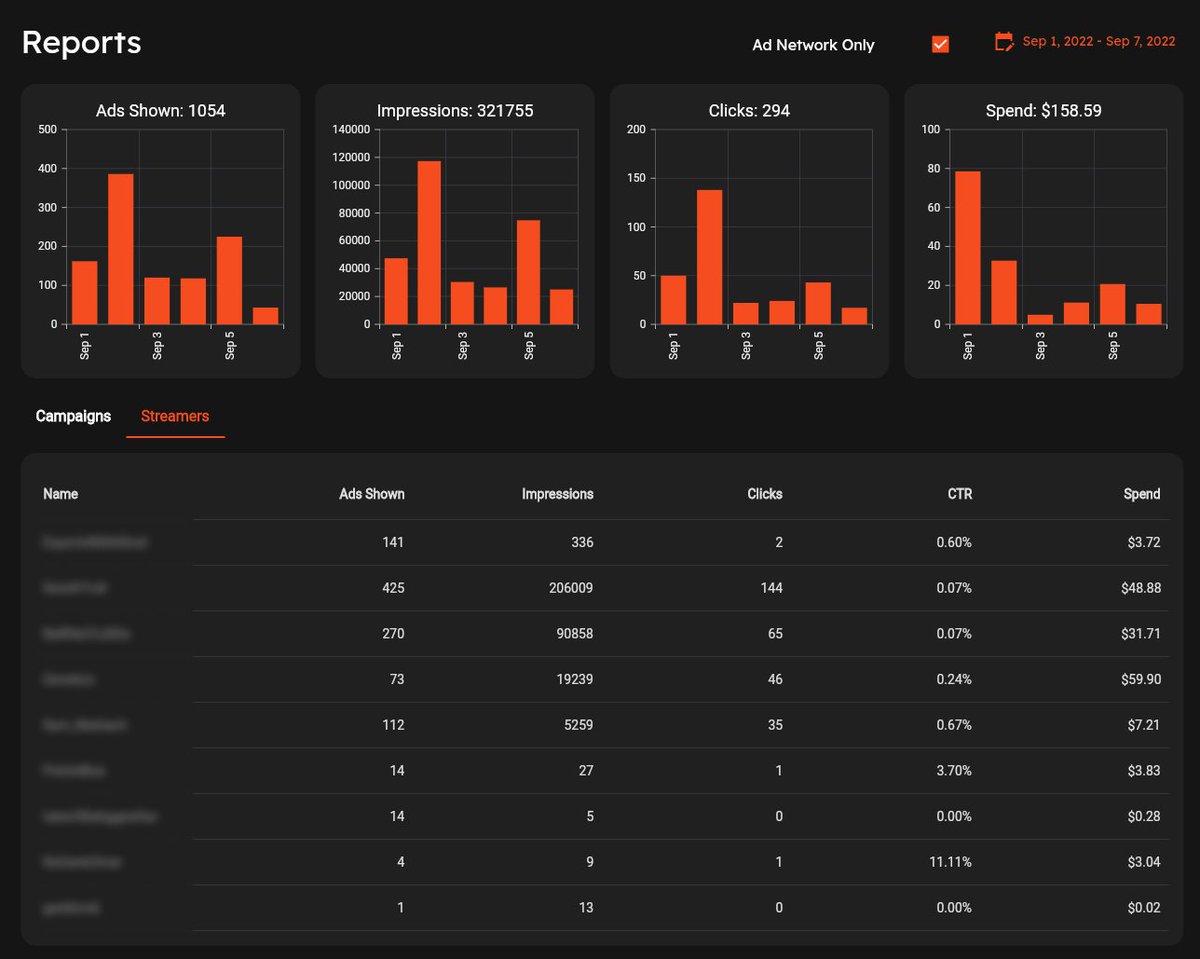Click the Ads Shown value 112
Image resolution: width=1200 pixels, height=959 pixels.
click(x=393, y=725)
